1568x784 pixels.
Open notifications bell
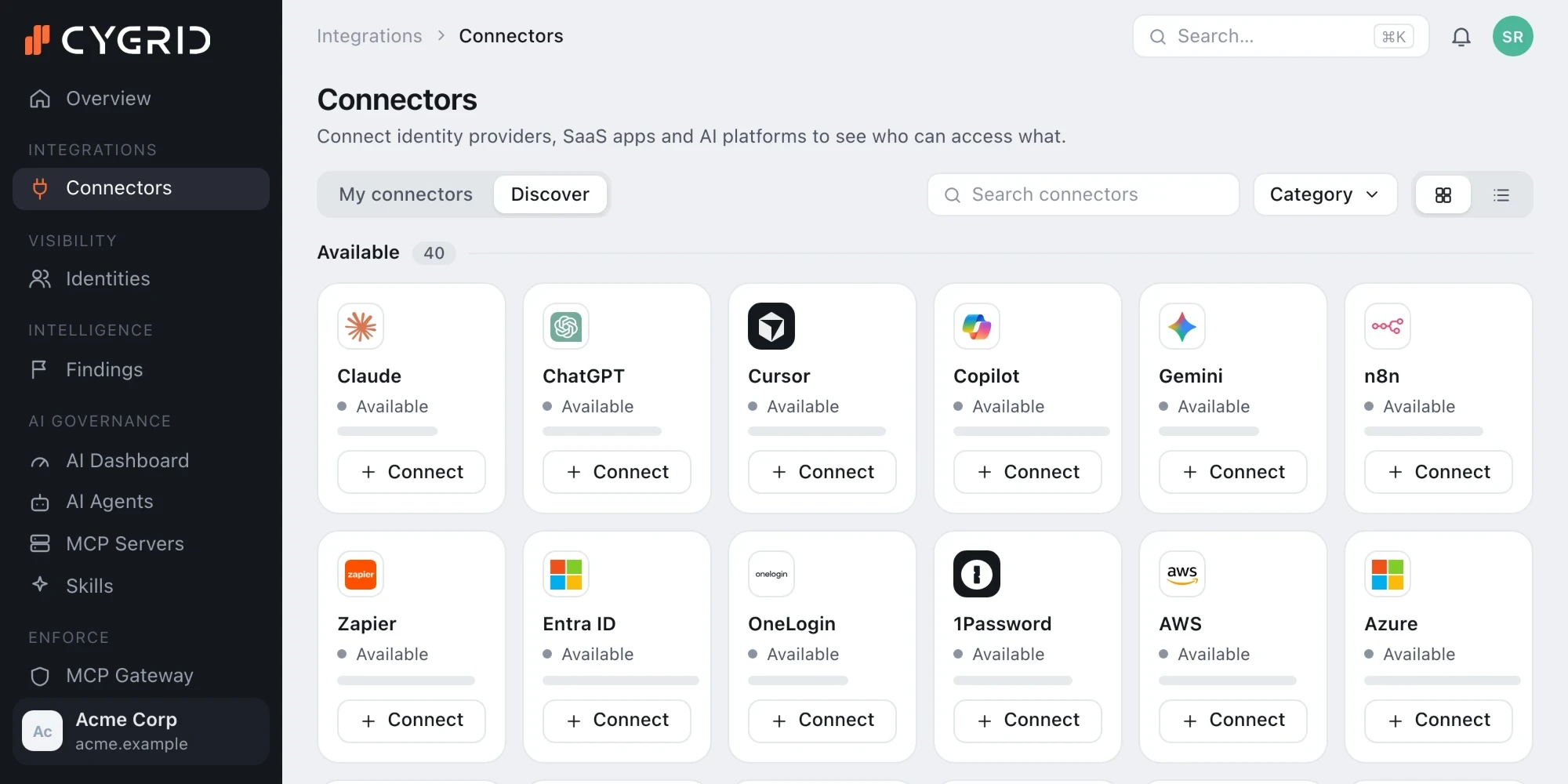[x=1461, y=37]
